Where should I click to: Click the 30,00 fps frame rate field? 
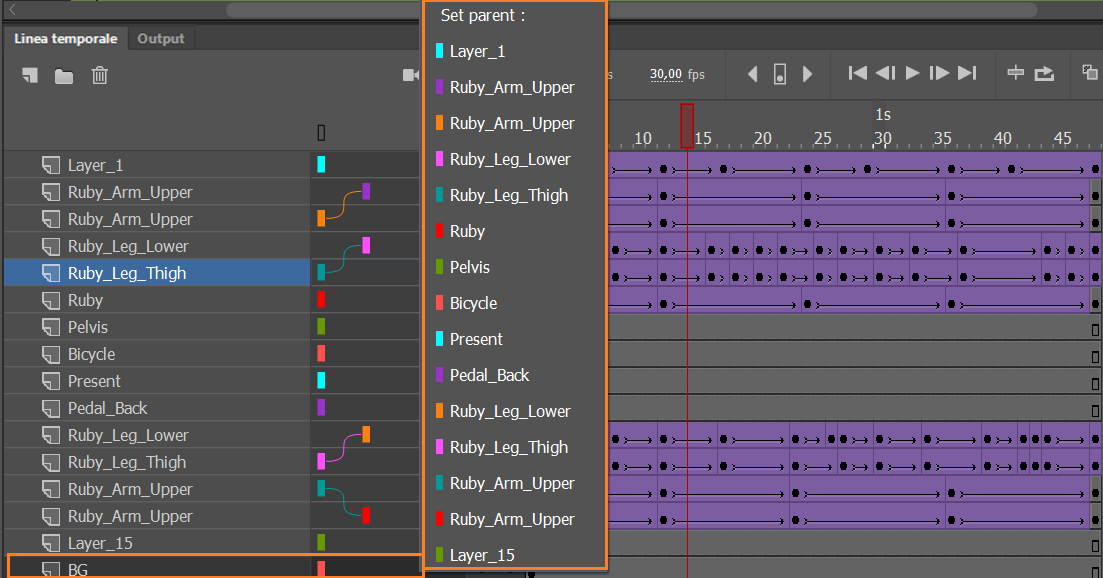[666, 74]
